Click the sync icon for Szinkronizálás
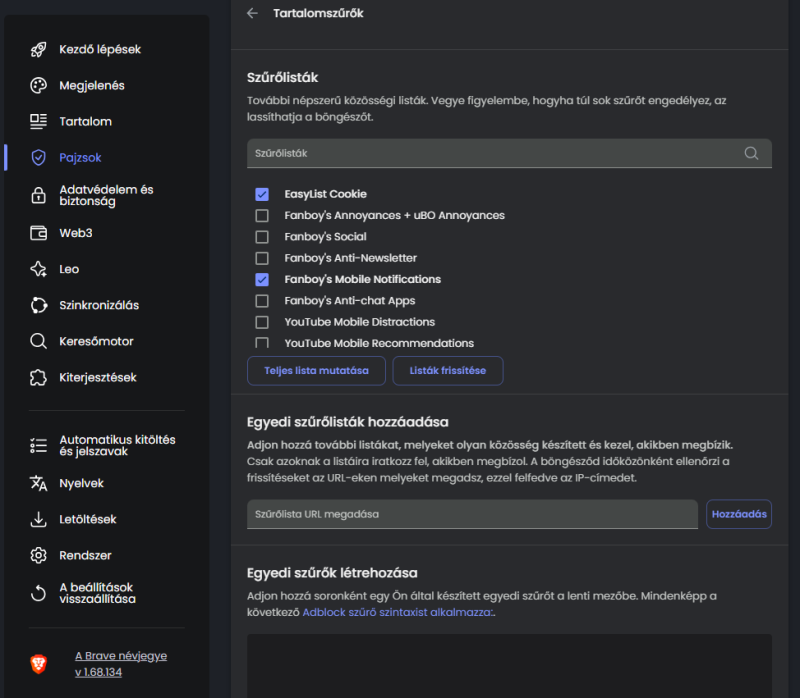 click(x=38, y=305)
